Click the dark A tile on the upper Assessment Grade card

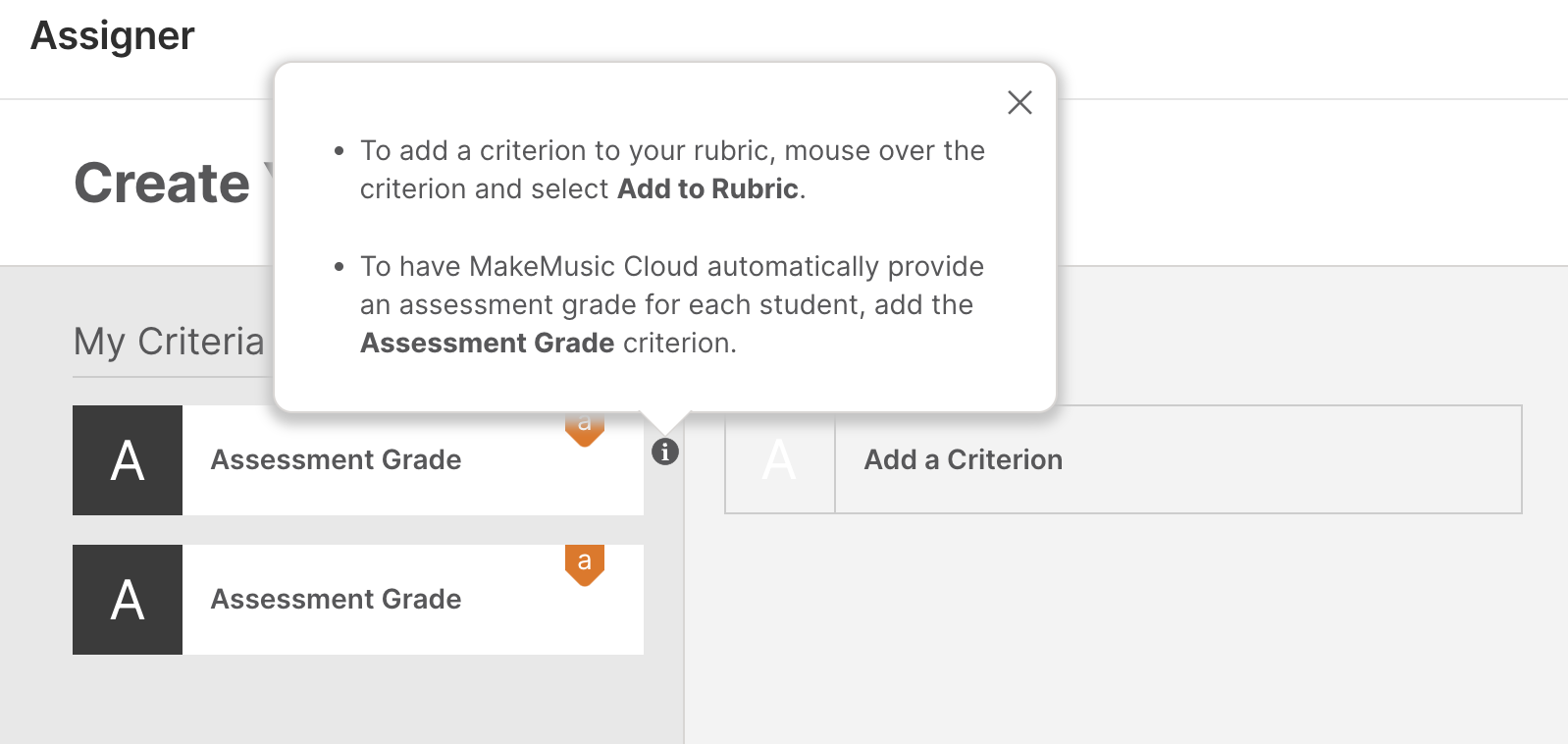[128, 460]
